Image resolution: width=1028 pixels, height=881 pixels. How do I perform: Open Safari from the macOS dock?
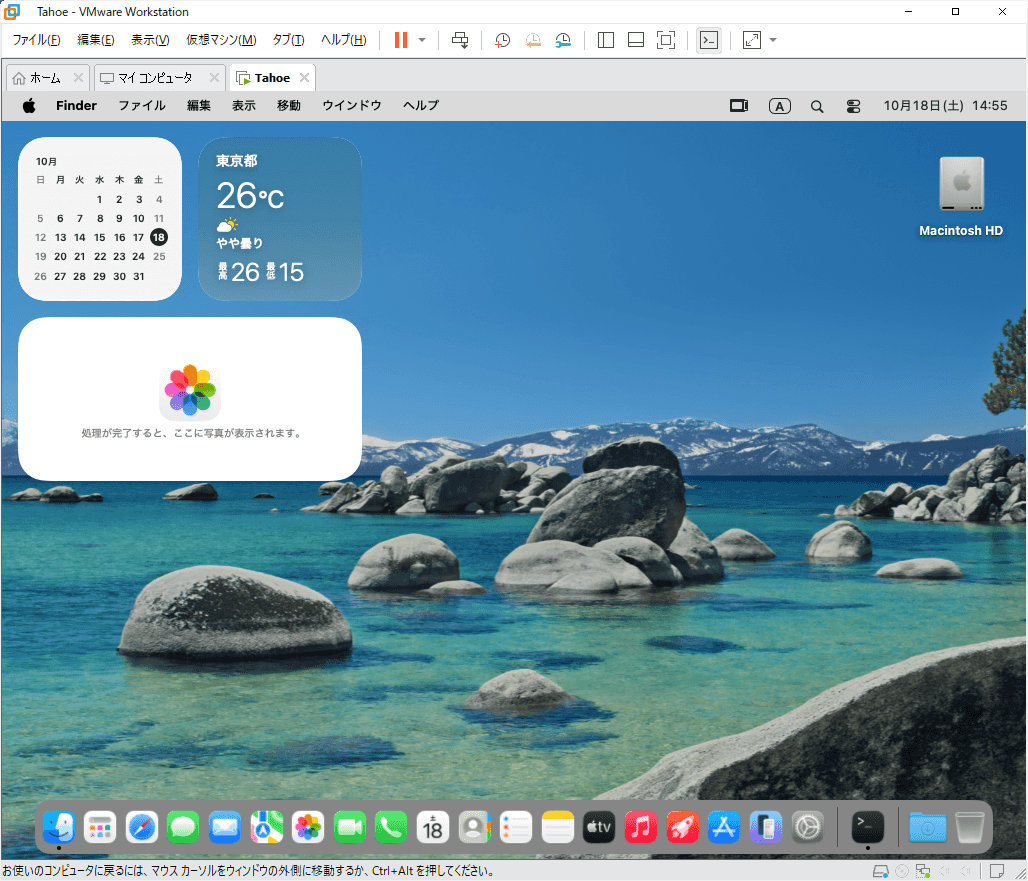(x=142, y=827)
